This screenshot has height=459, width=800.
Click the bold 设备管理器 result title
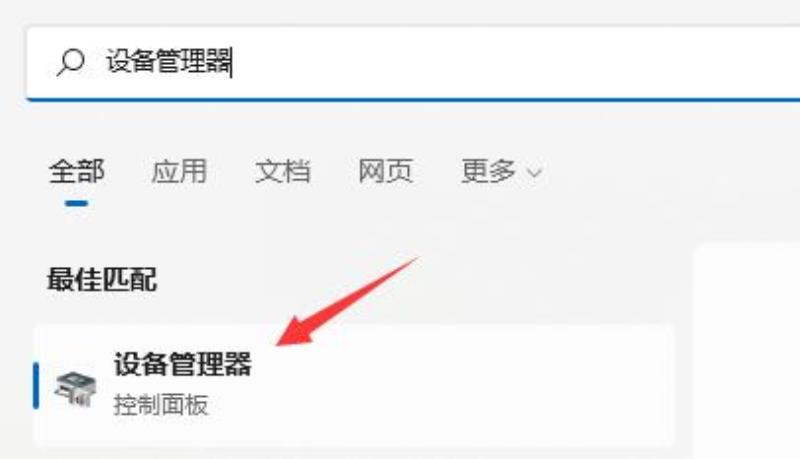tap(183, 364)
